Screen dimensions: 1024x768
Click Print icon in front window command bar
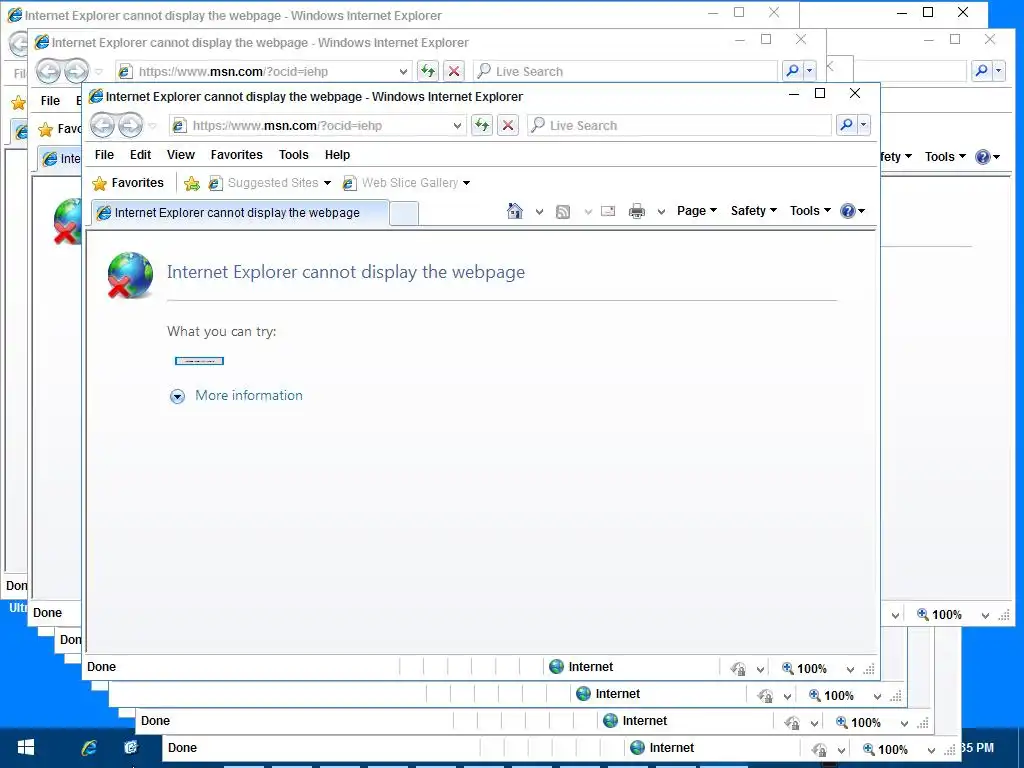pos(637,211)
